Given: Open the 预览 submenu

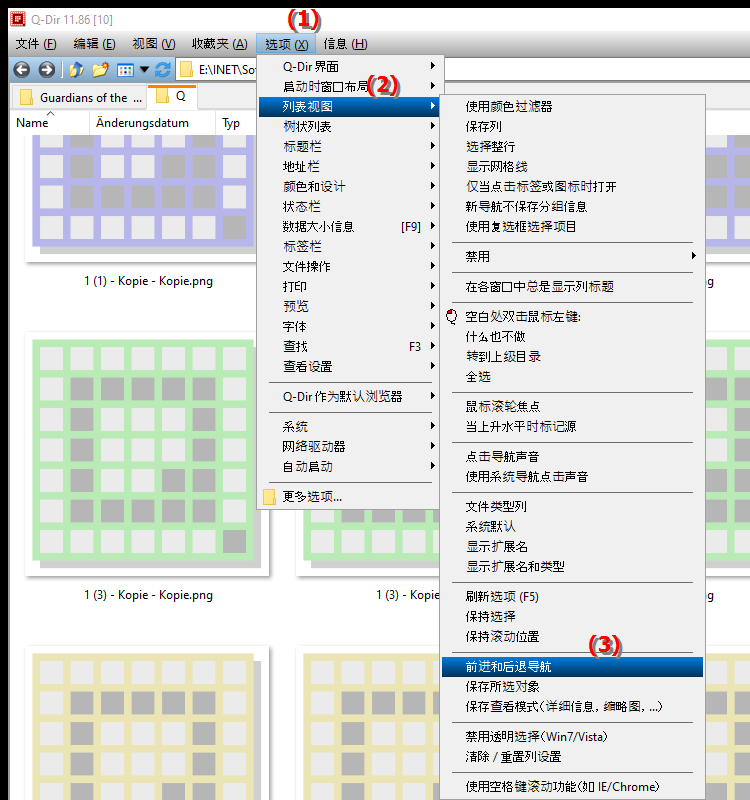Looking at the screenshot, I should click(349, 306).
